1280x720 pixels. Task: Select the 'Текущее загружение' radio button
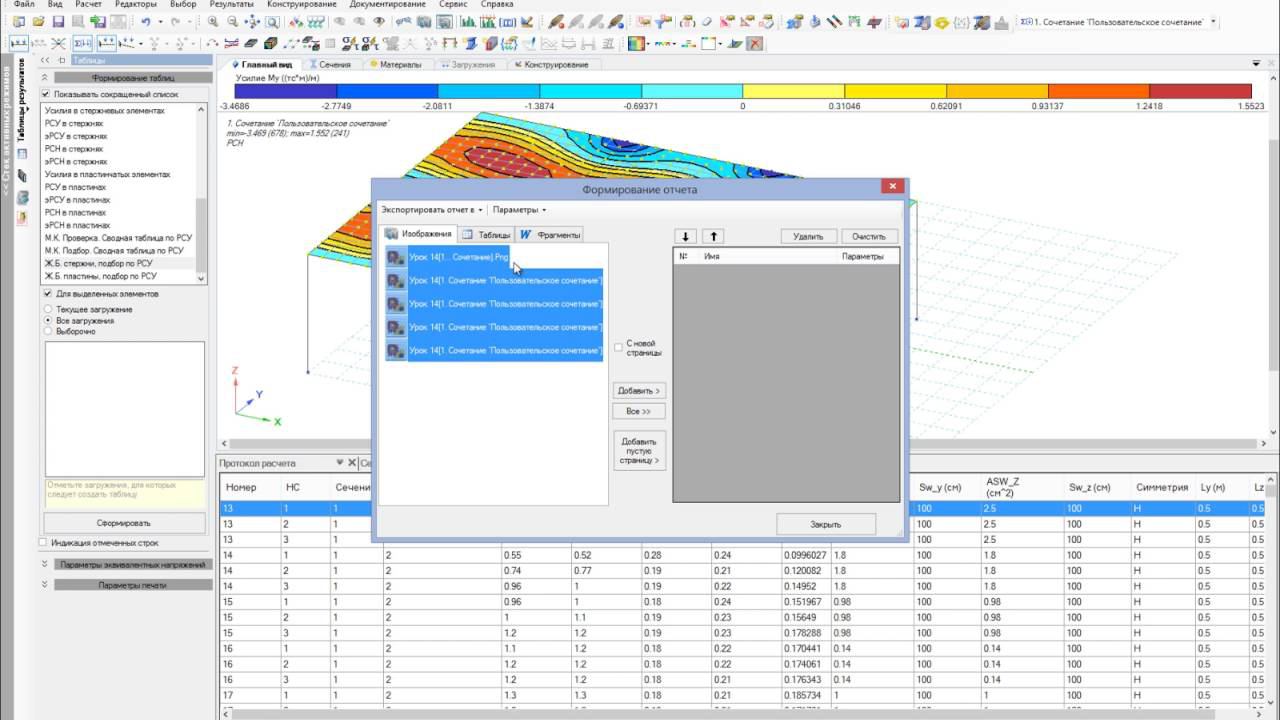(48, 310)
